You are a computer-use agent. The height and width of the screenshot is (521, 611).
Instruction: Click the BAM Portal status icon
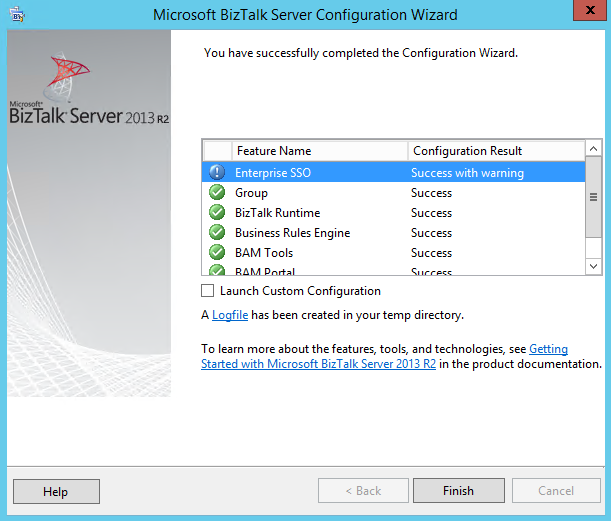217,271
